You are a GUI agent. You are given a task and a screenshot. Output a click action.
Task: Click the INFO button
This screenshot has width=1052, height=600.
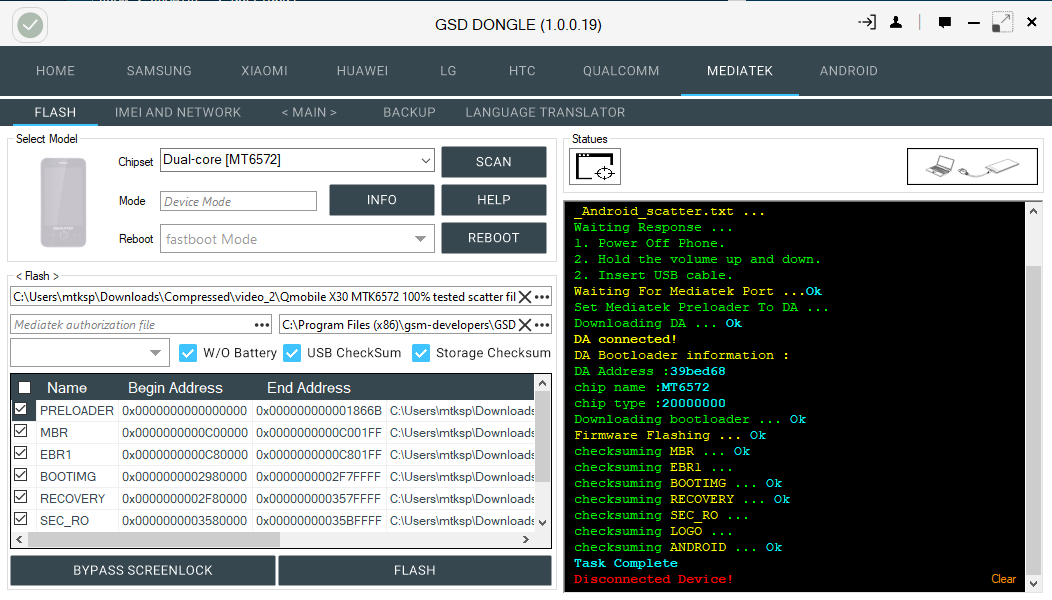point(382,200)
